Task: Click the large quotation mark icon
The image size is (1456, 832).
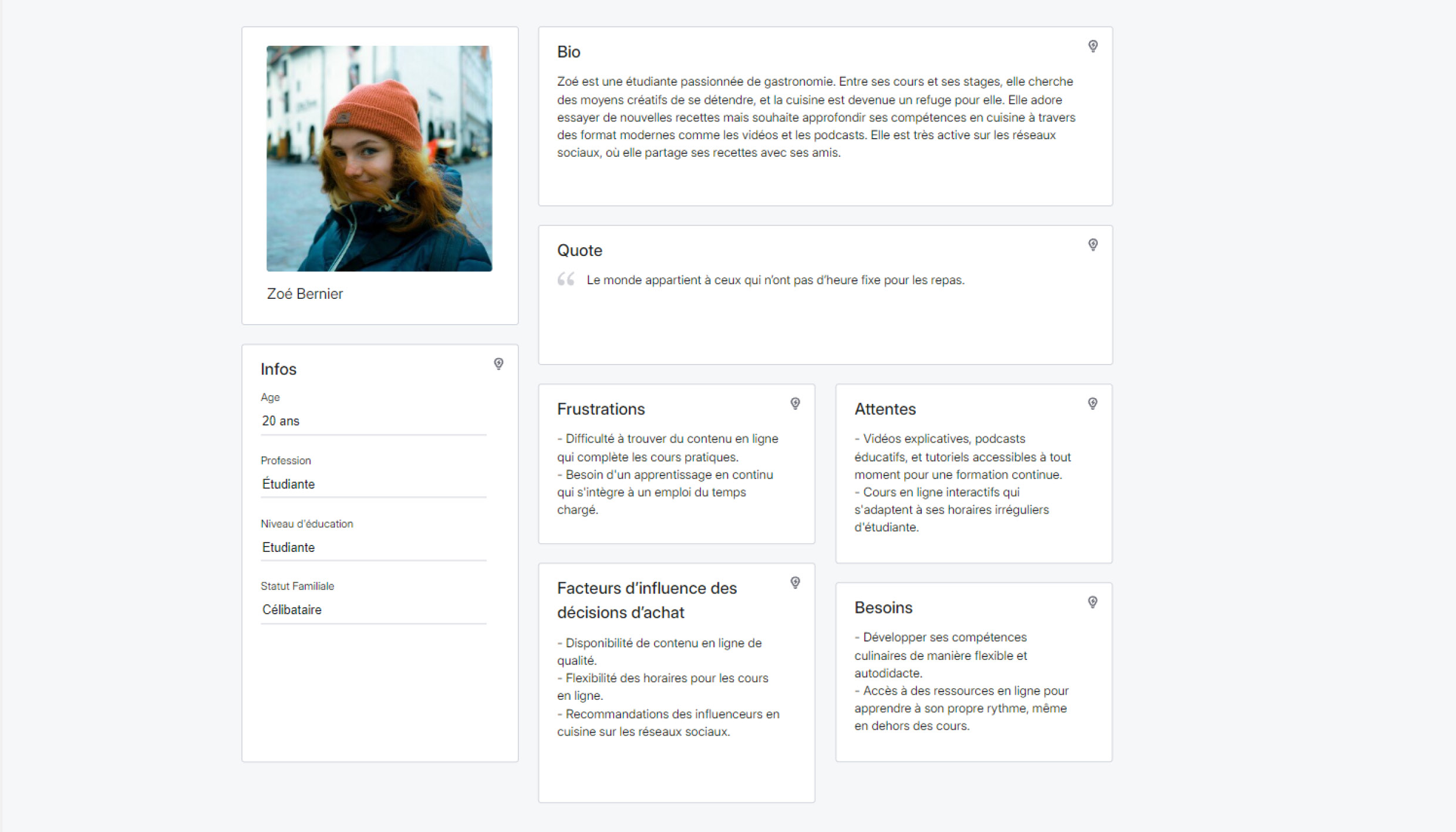Action: pyautogui.click(x=566, y=279)
